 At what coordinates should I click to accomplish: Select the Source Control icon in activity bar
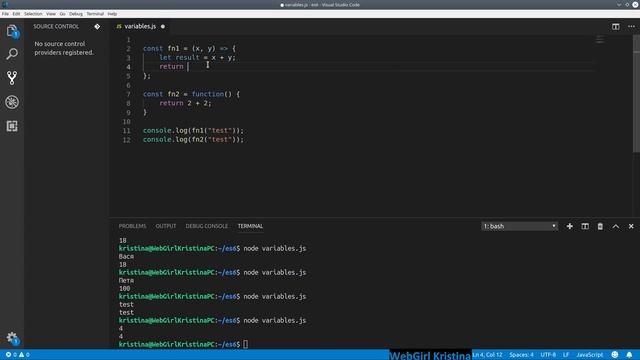12,78
